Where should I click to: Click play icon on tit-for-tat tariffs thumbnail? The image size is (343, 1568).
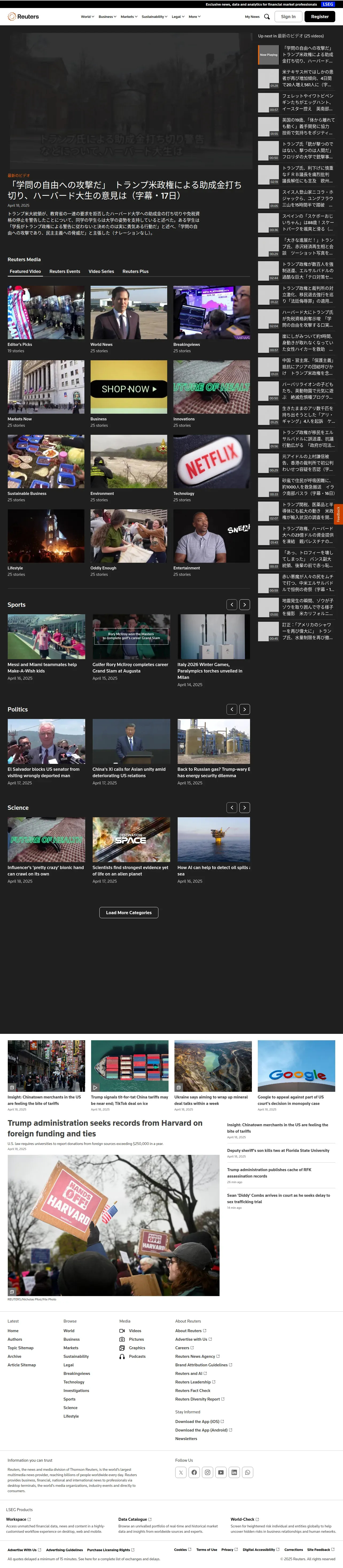tap(95, 1087)
